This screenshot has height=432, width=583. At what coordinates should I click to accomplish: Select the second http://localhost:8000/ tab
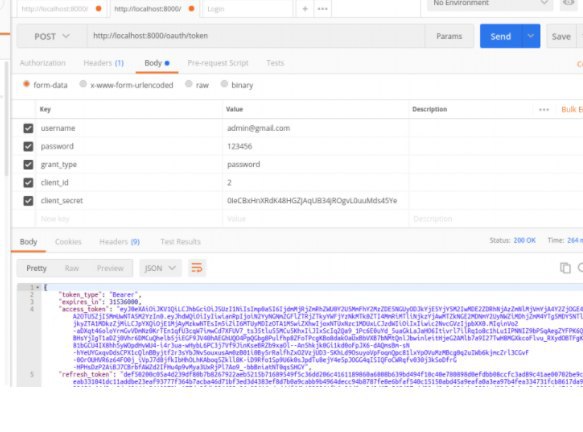click(155, 9)
